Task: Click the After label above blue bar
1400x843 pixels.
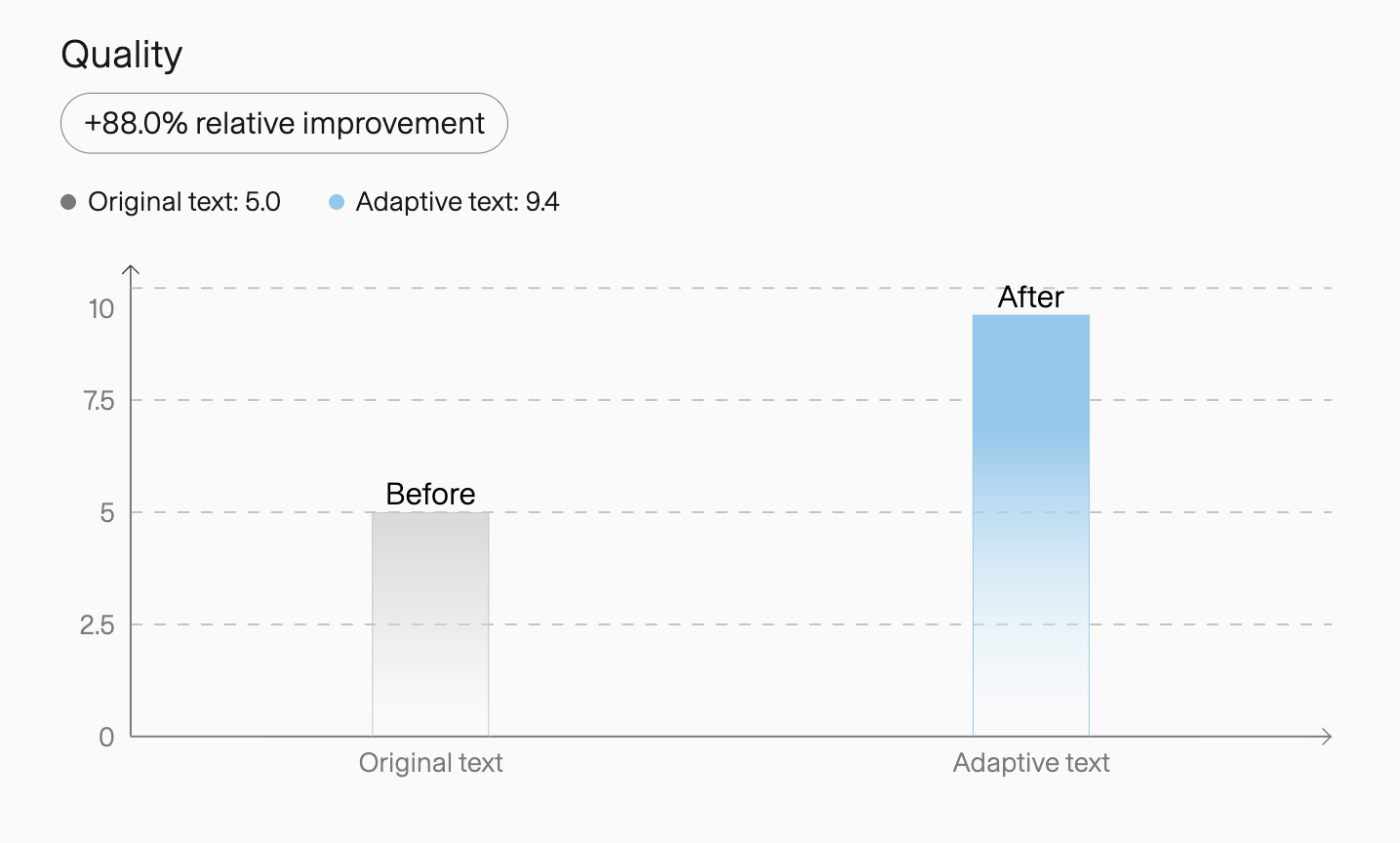Action: [1031, 297]
